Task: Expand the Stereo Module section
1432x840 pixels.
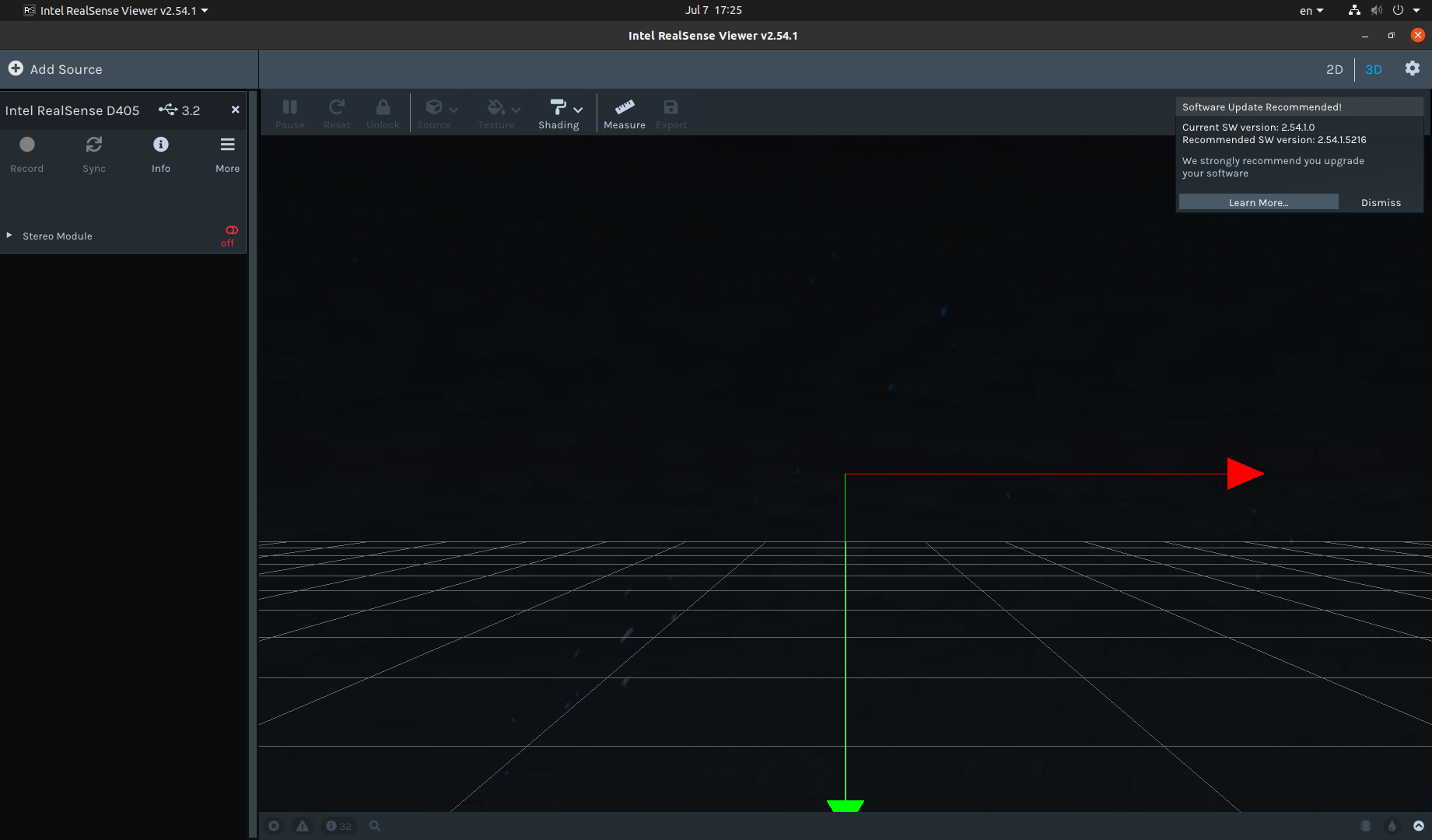Action: click(9, 235)
